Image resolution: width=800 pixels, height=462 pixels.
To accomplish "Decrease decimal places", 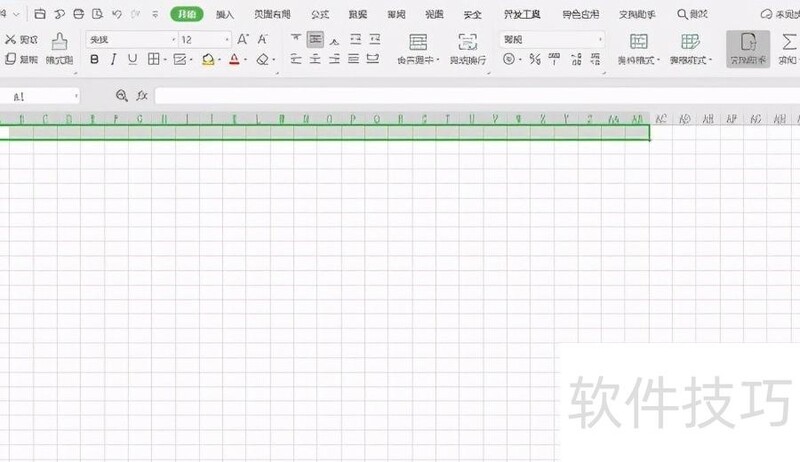I will click(595, 59).
